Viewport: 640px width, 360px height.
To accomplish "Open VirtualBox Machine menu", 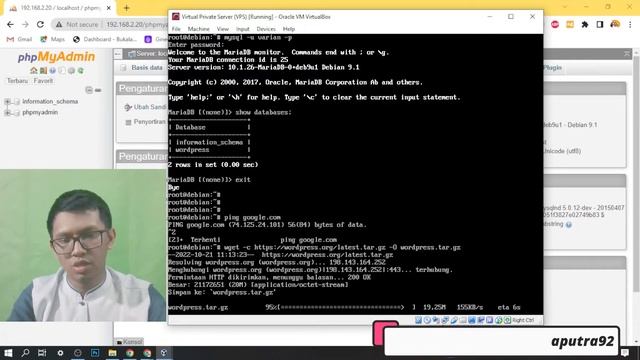I will [198, 29].
